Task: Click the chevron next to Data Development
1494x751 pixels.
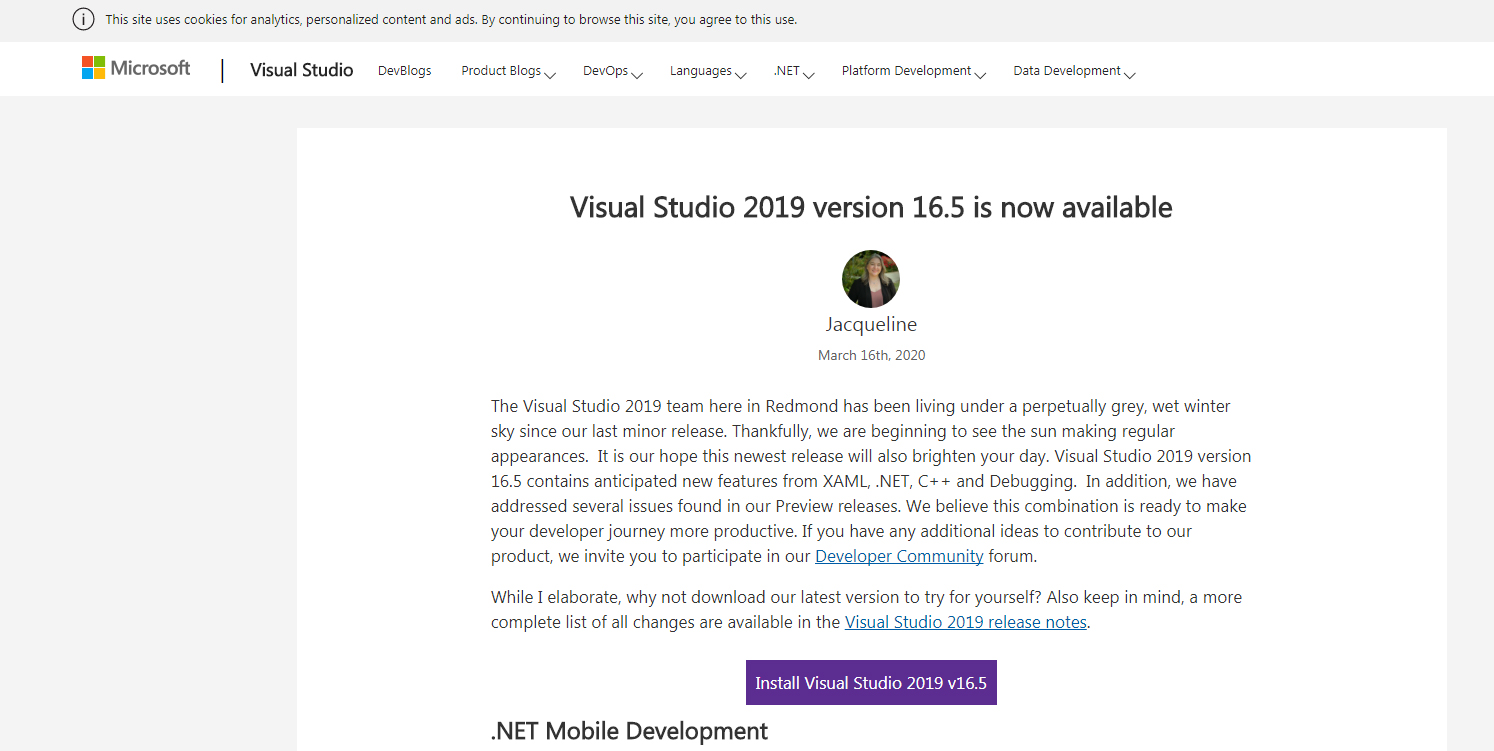Action: [x=1130, y=73]
